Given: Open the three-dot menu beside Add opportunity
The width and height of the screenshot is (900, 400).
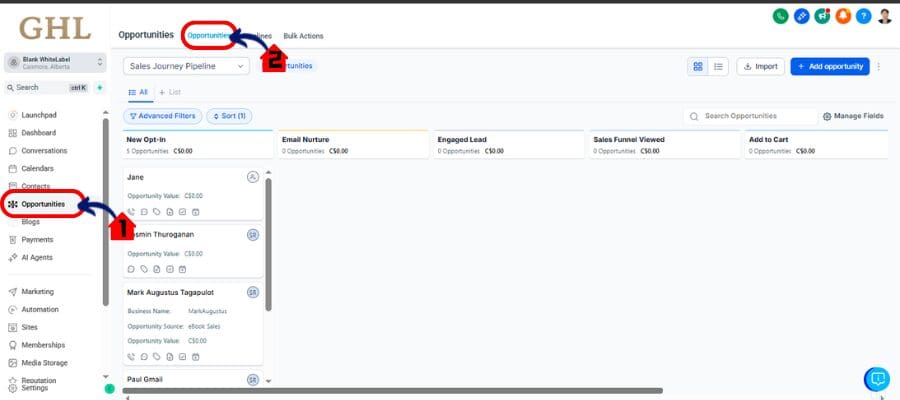Looking at the screenshot, I should pyautogui.click(x=879, y=66).
